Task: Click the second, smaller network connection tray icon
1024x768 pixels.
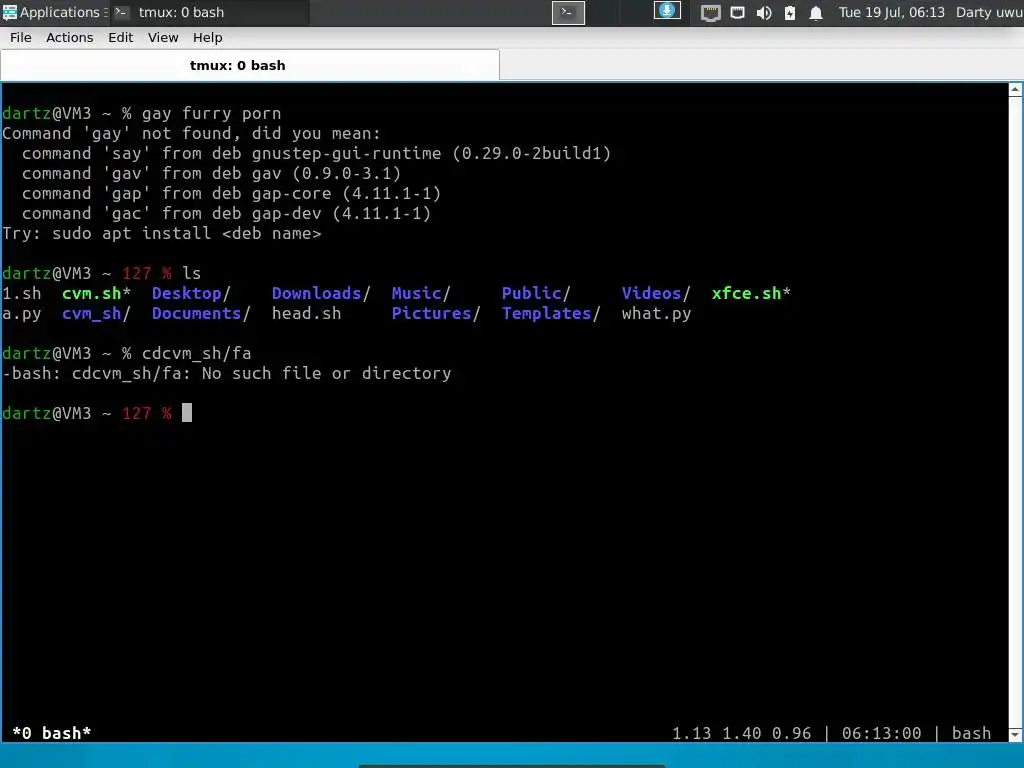Action: (x=737, y=12)
